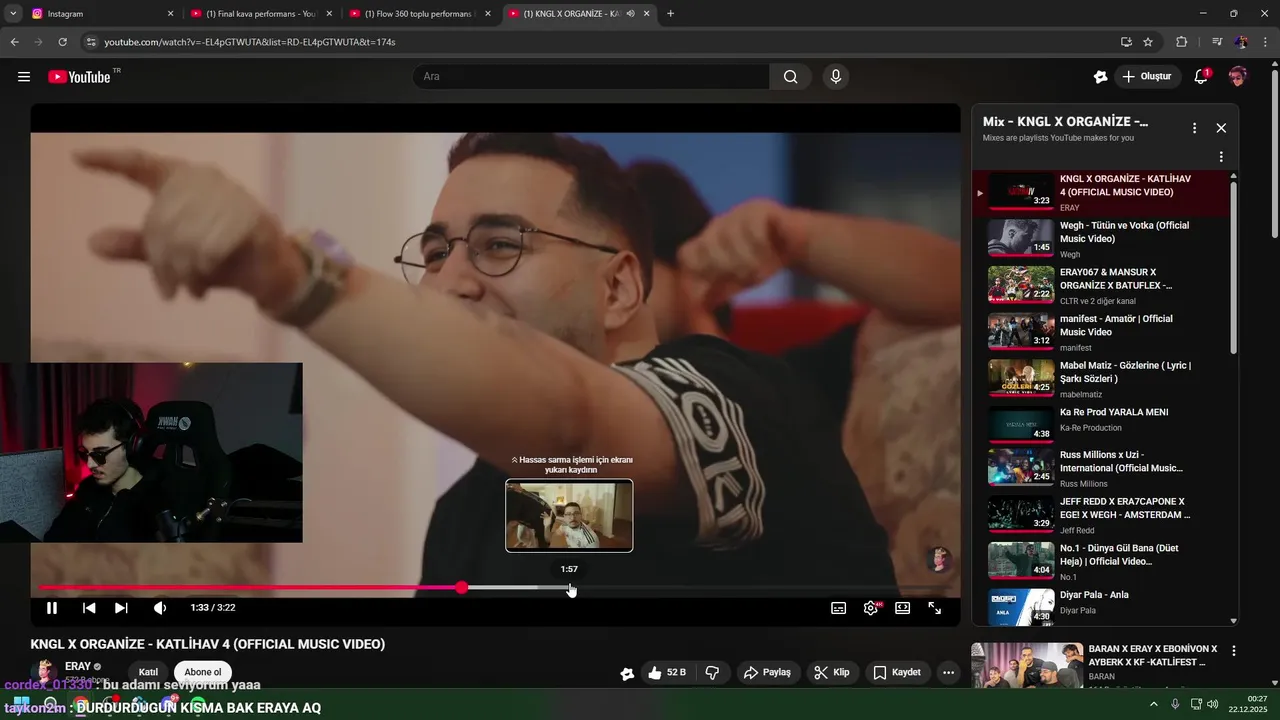This screenshot has width=1280, height=720.
Task: Play KATLİHAV 4 in playlist
Action: click(1100, 192)
